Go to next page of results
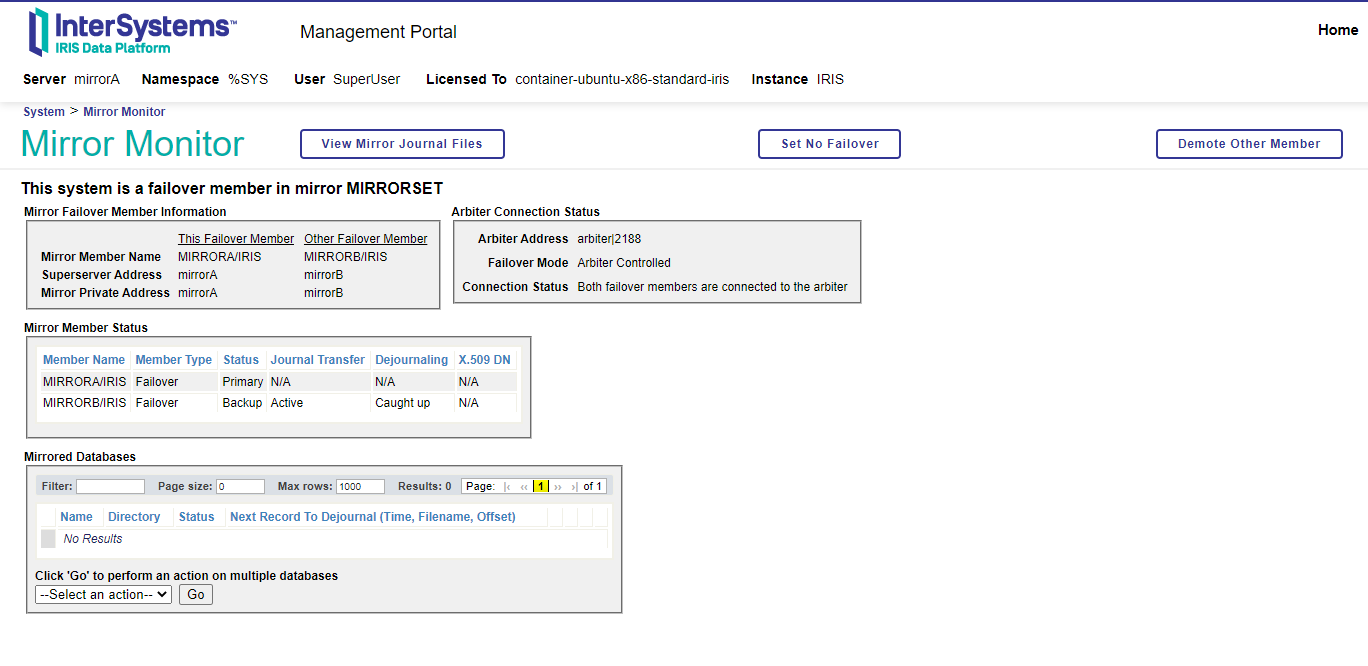Screen dimensions: 1368x666 pos(558,487)
